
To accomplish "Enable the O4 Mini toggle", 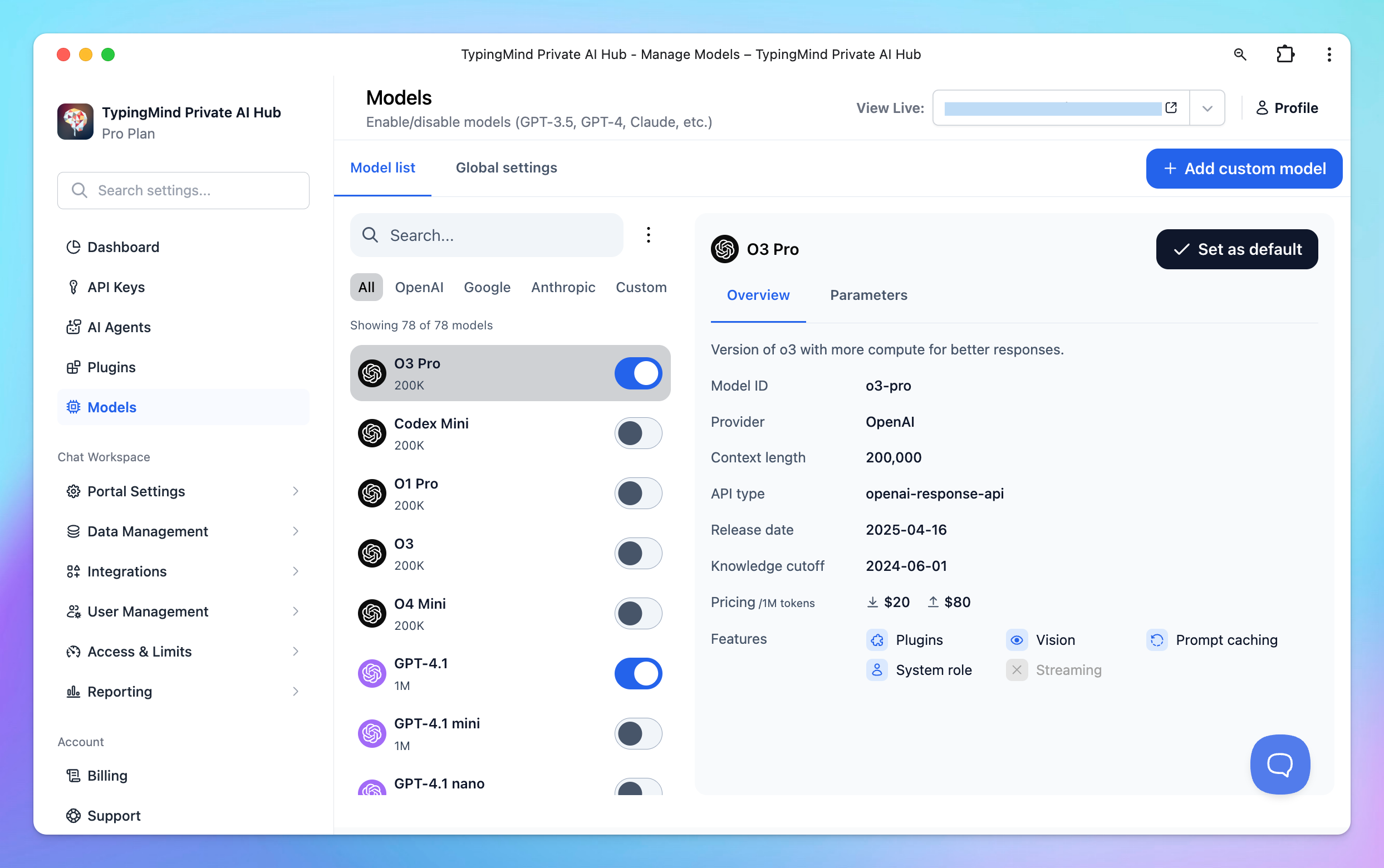I will [x=638, y=614].
